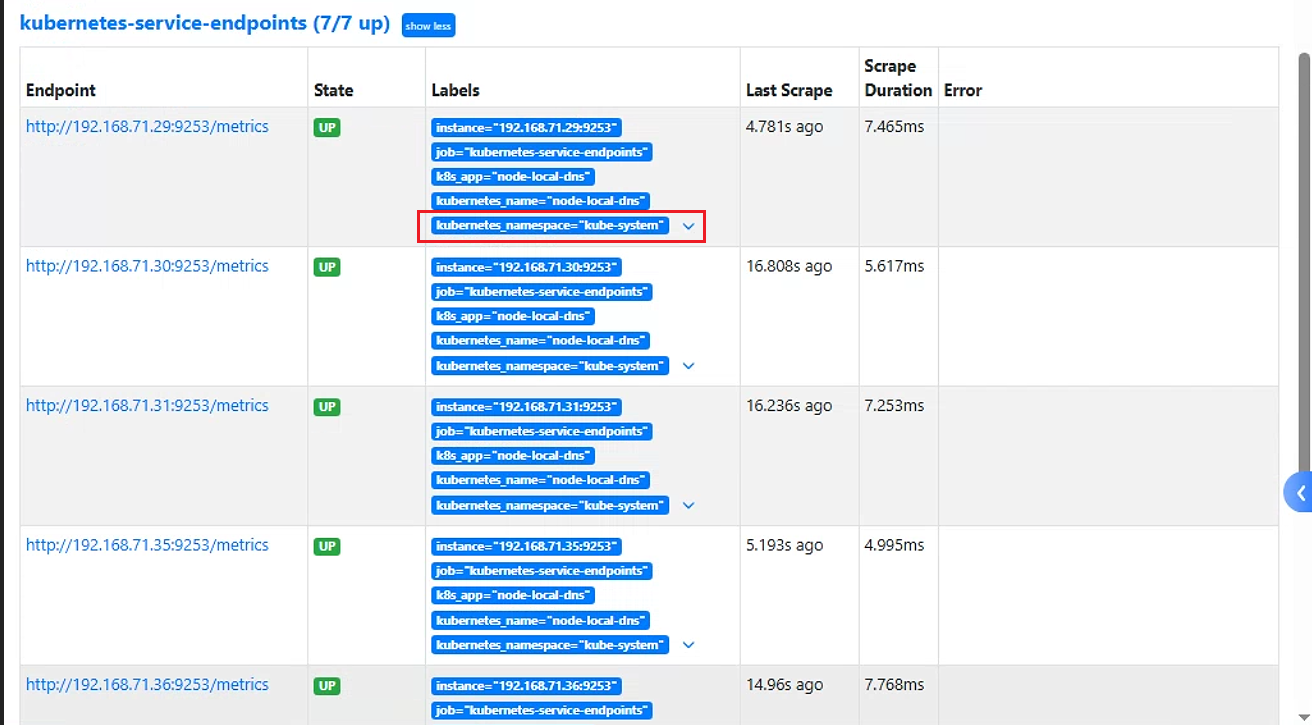Screen dimensions: 1312x725
Task: Click the 7.253ms scrape duration value
Action: 895,406
